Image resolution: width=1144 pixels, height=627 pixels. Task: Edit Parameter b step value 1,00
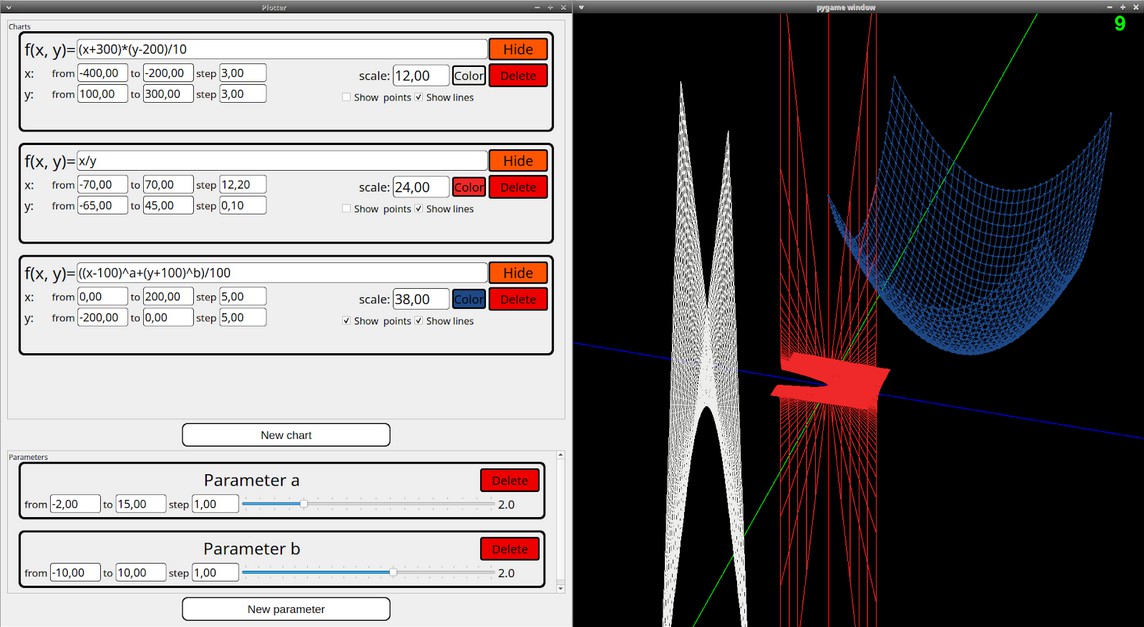tap(215, 573)
